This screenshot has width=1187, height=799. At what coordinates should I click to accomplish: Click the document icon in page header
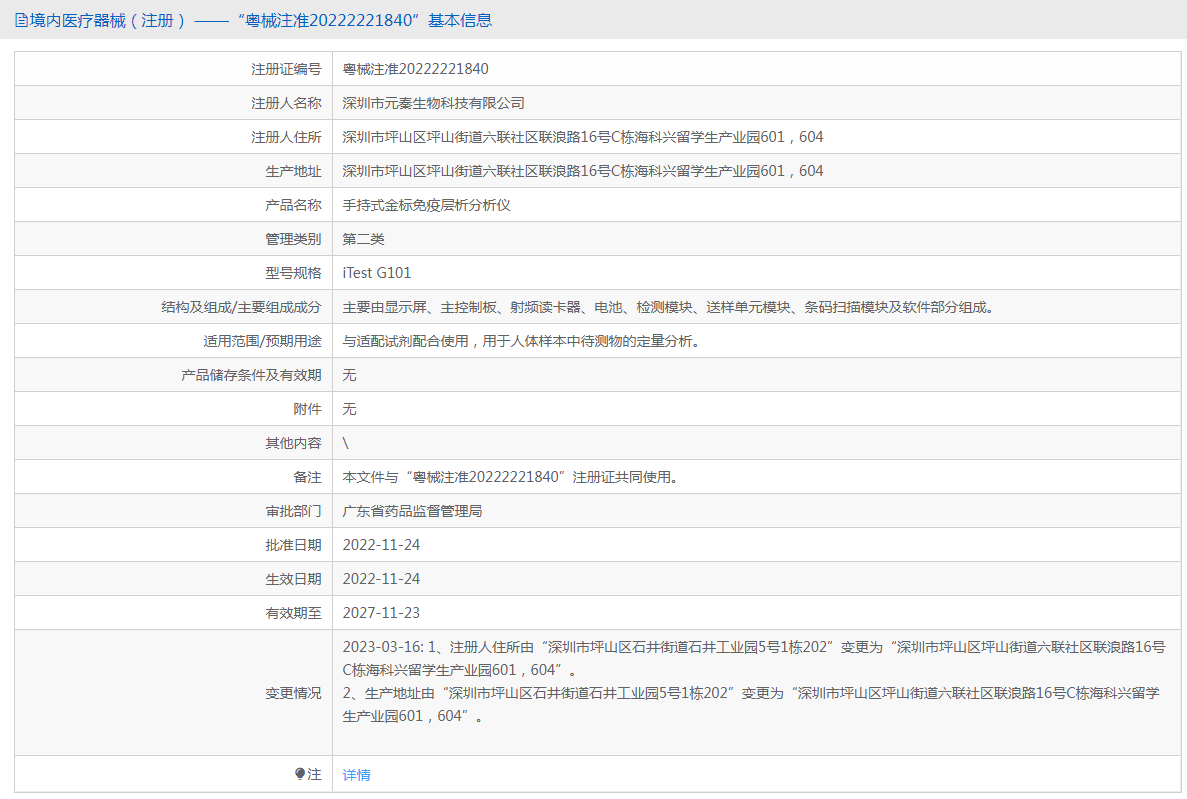point(22,20)
